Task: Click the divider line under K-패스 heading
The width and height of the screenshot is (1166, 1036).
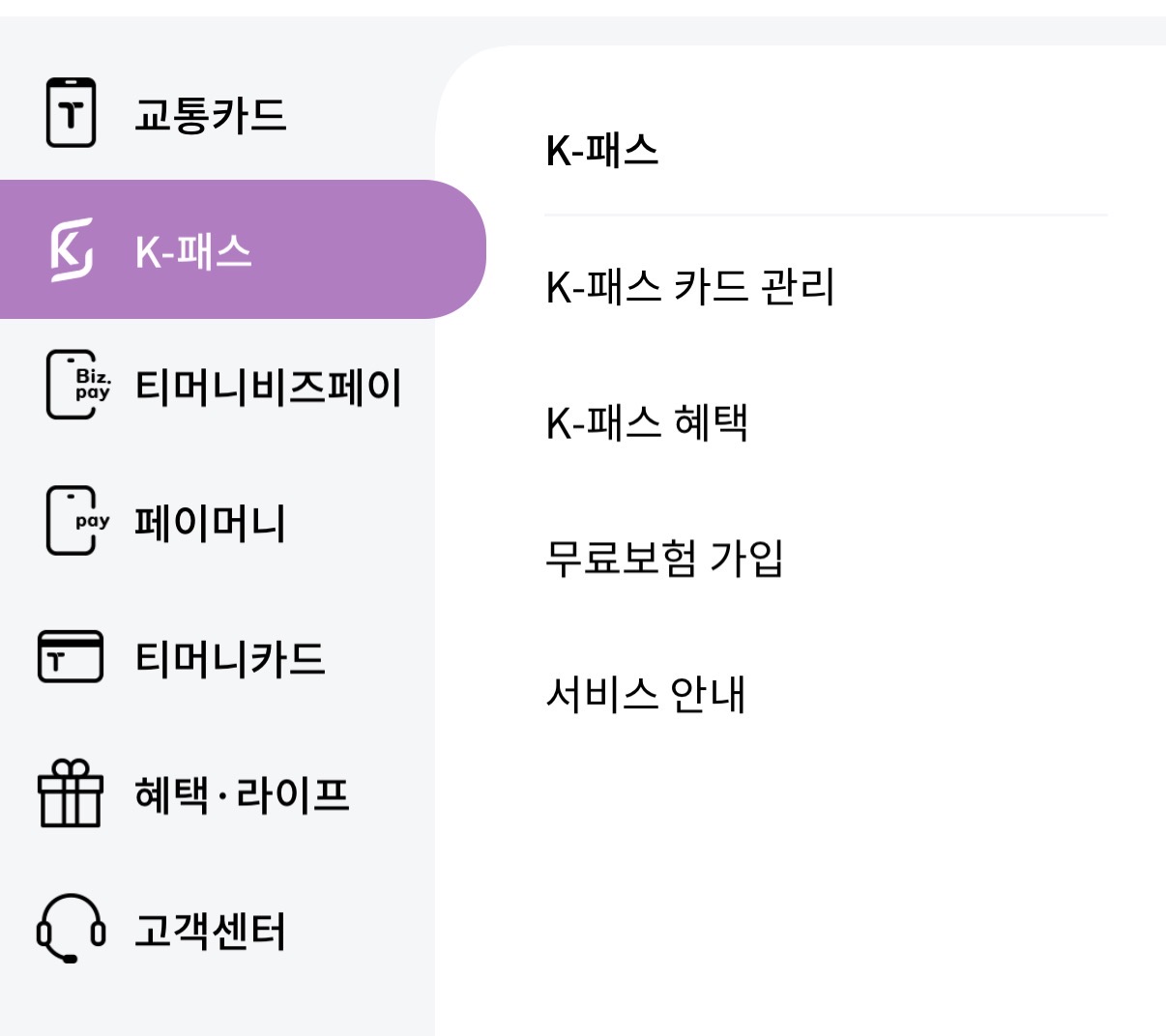Action: (x=826, y=215)
